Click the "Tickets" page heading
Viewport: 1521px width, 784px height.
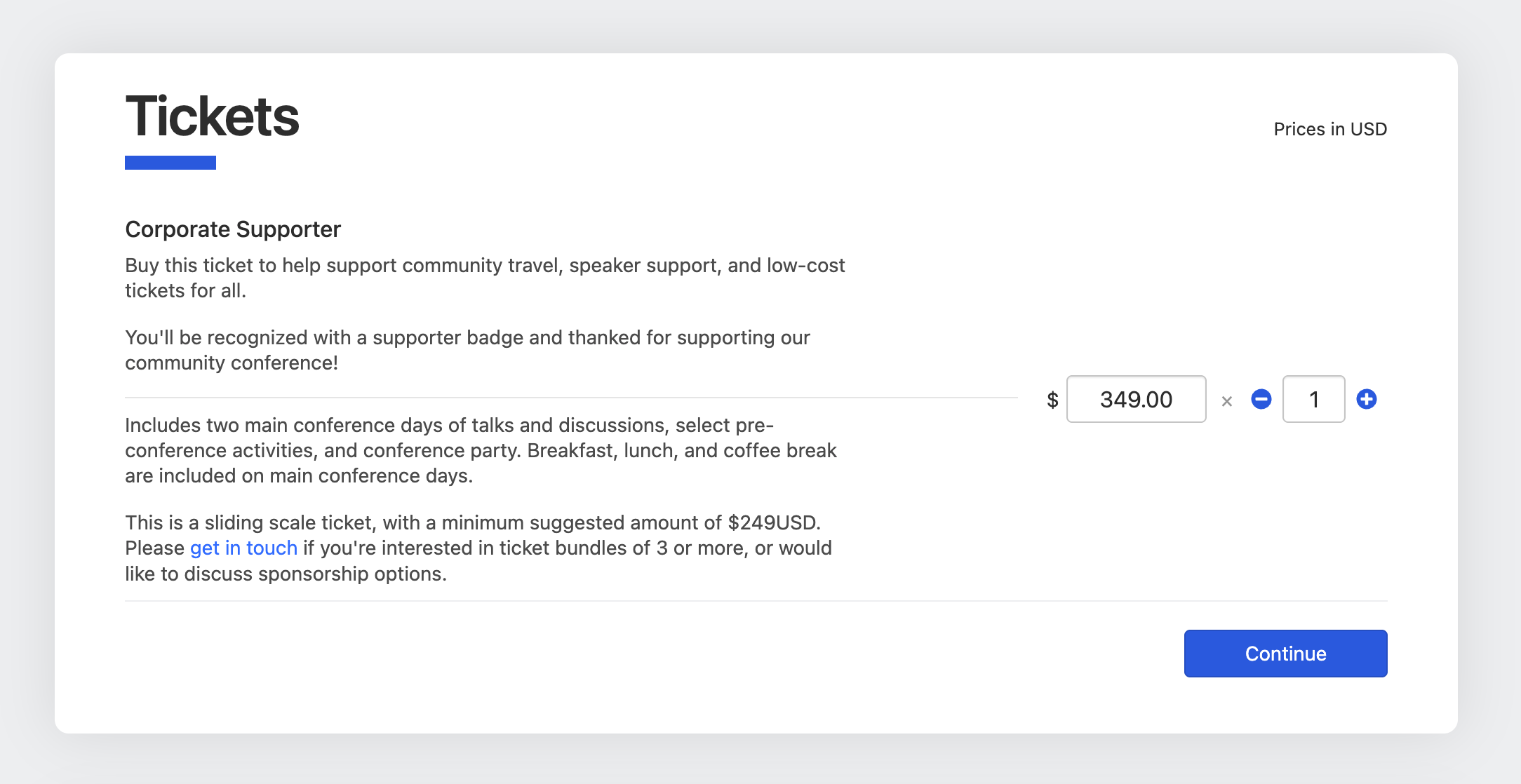click(212, 116)
